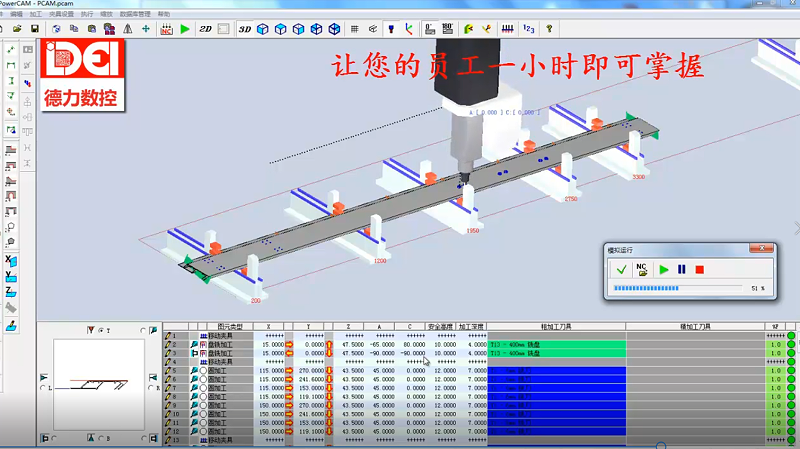This screenshot has width=800, height=449.
Task: Select the L view radio button
Action: click(43, 388)
